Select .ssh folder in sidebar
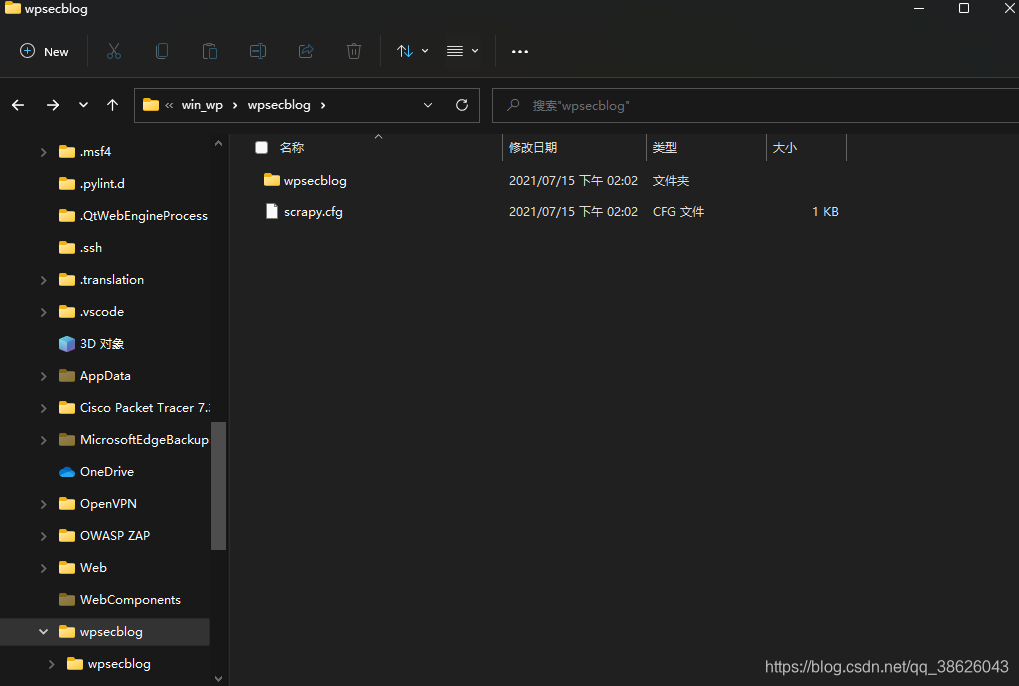This screenshot has height=686, width=1019. [91, 248]
